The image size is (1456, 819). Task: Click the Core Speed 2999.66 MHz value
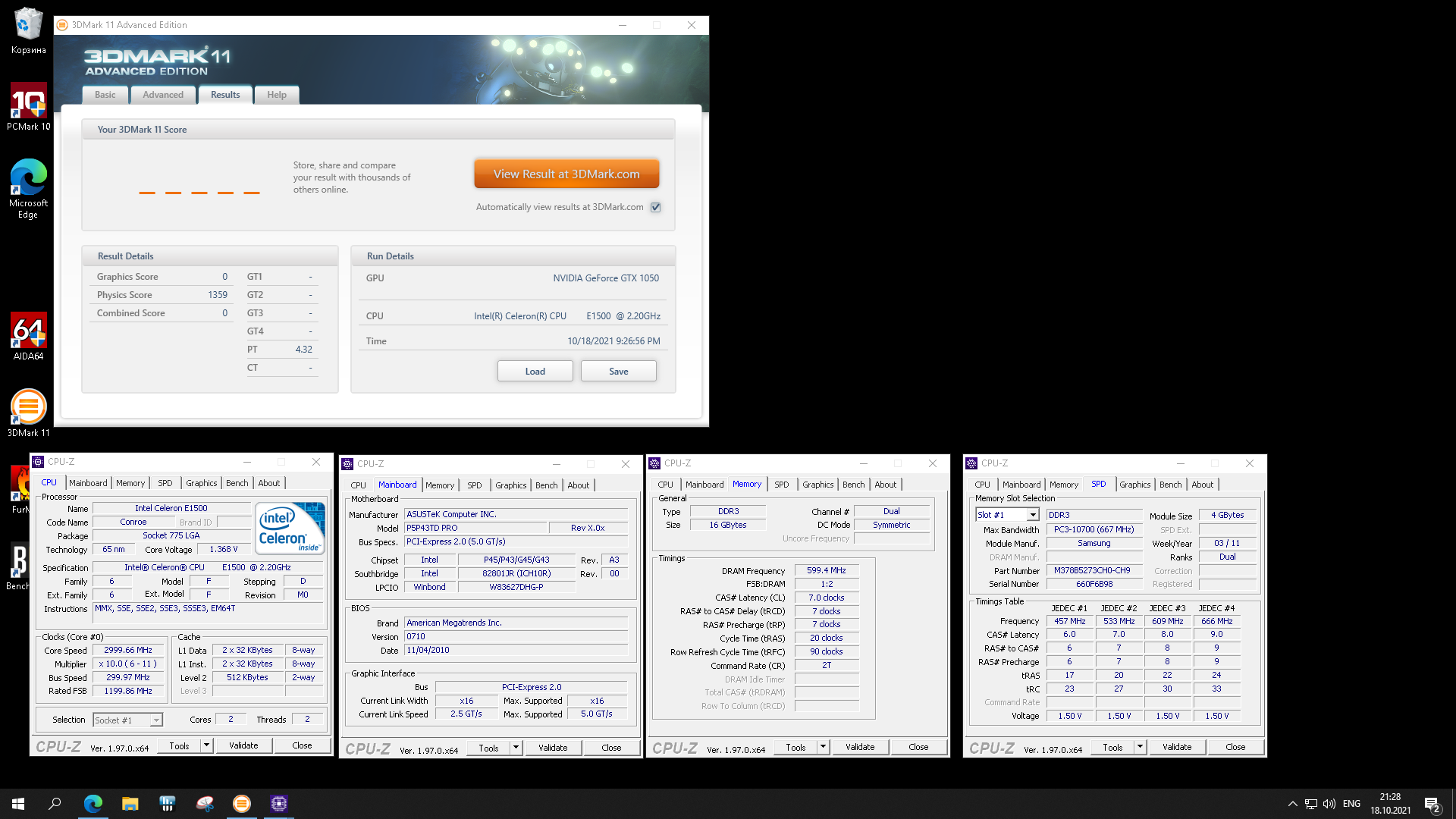128,650
